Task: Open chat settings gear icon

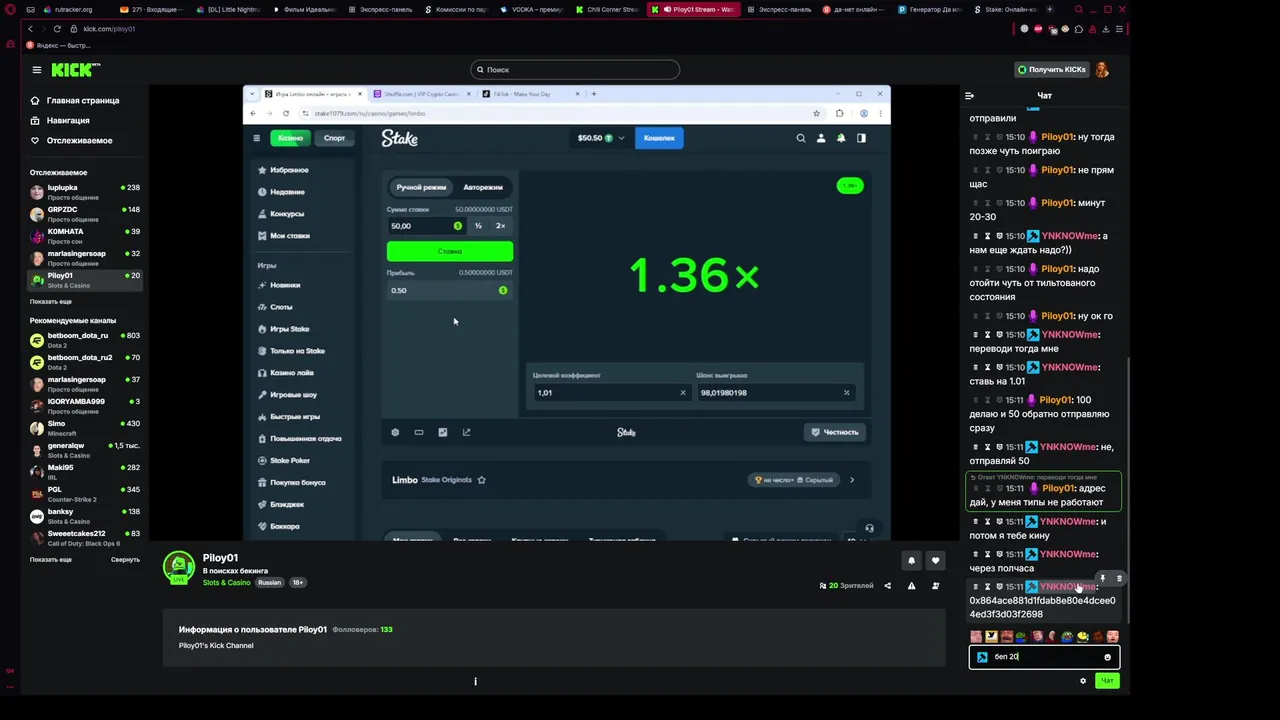Action: [1082, 681]
